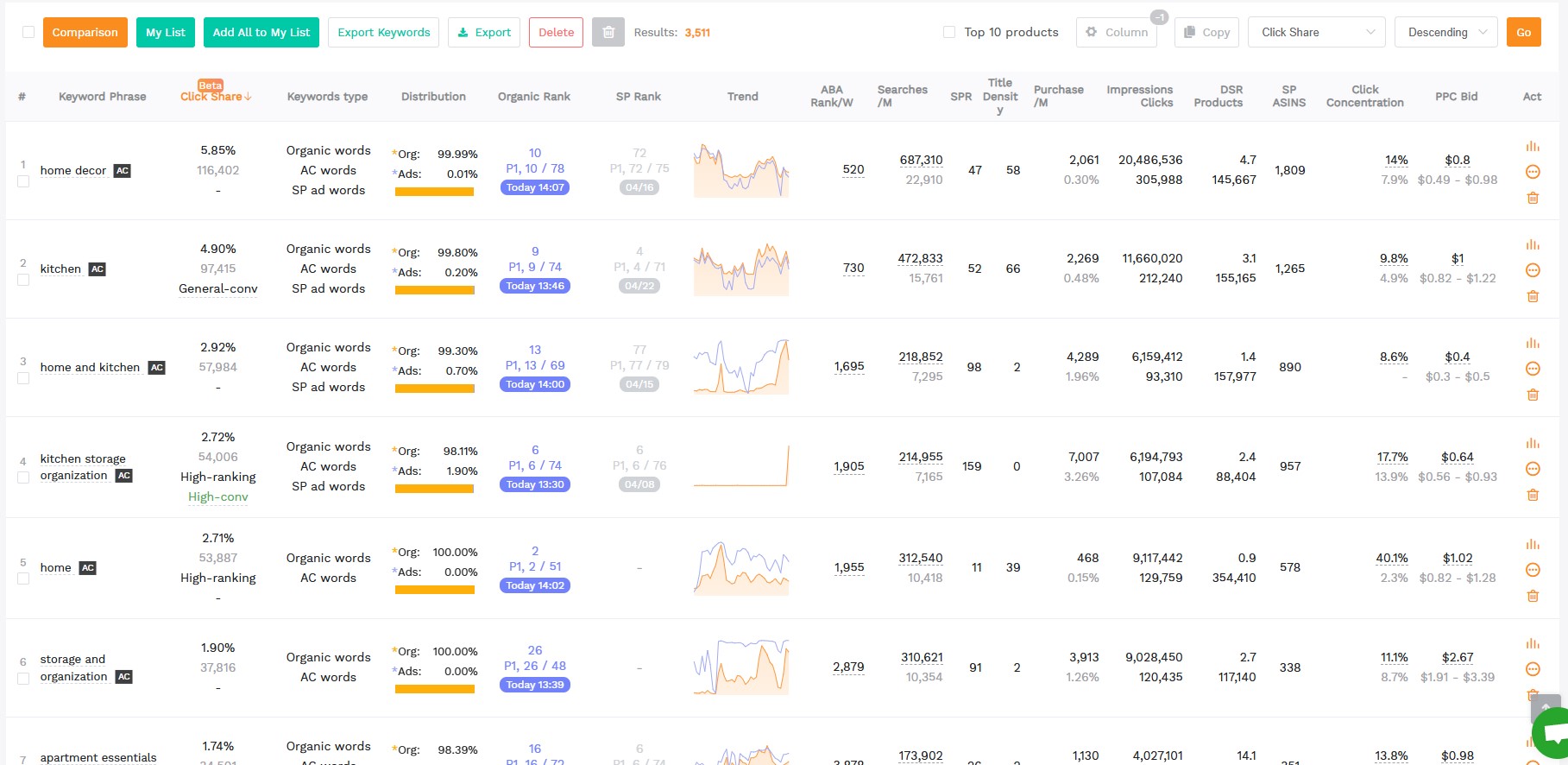Click AC badge next to home and kitchen

click(156, 368)
